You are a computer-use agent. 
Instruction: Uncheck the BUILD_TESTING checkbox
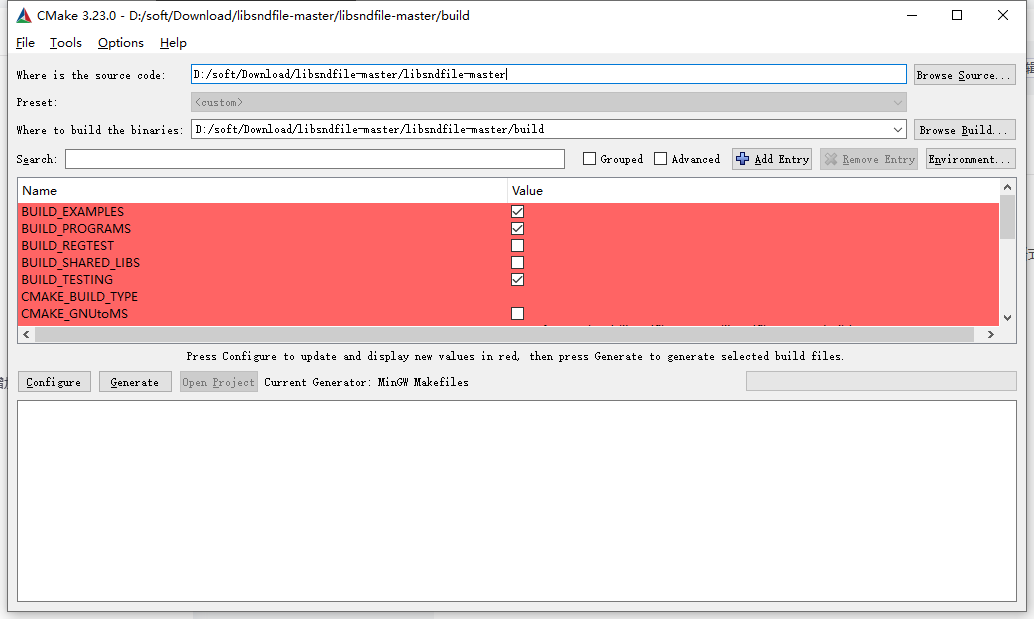[x=518, y=280]
